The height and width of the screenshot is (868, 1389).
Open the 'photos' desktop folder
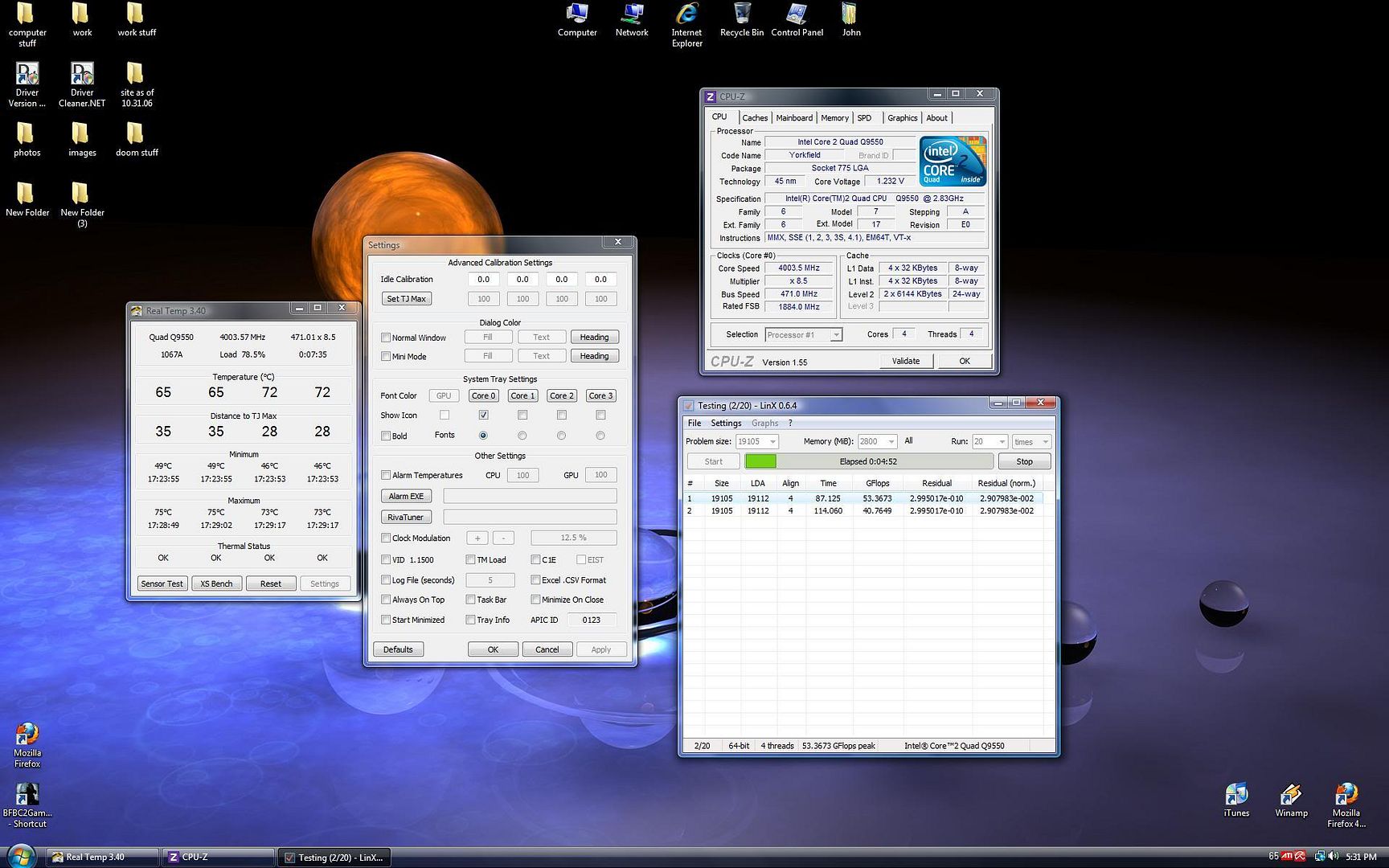tap(27, 140)
